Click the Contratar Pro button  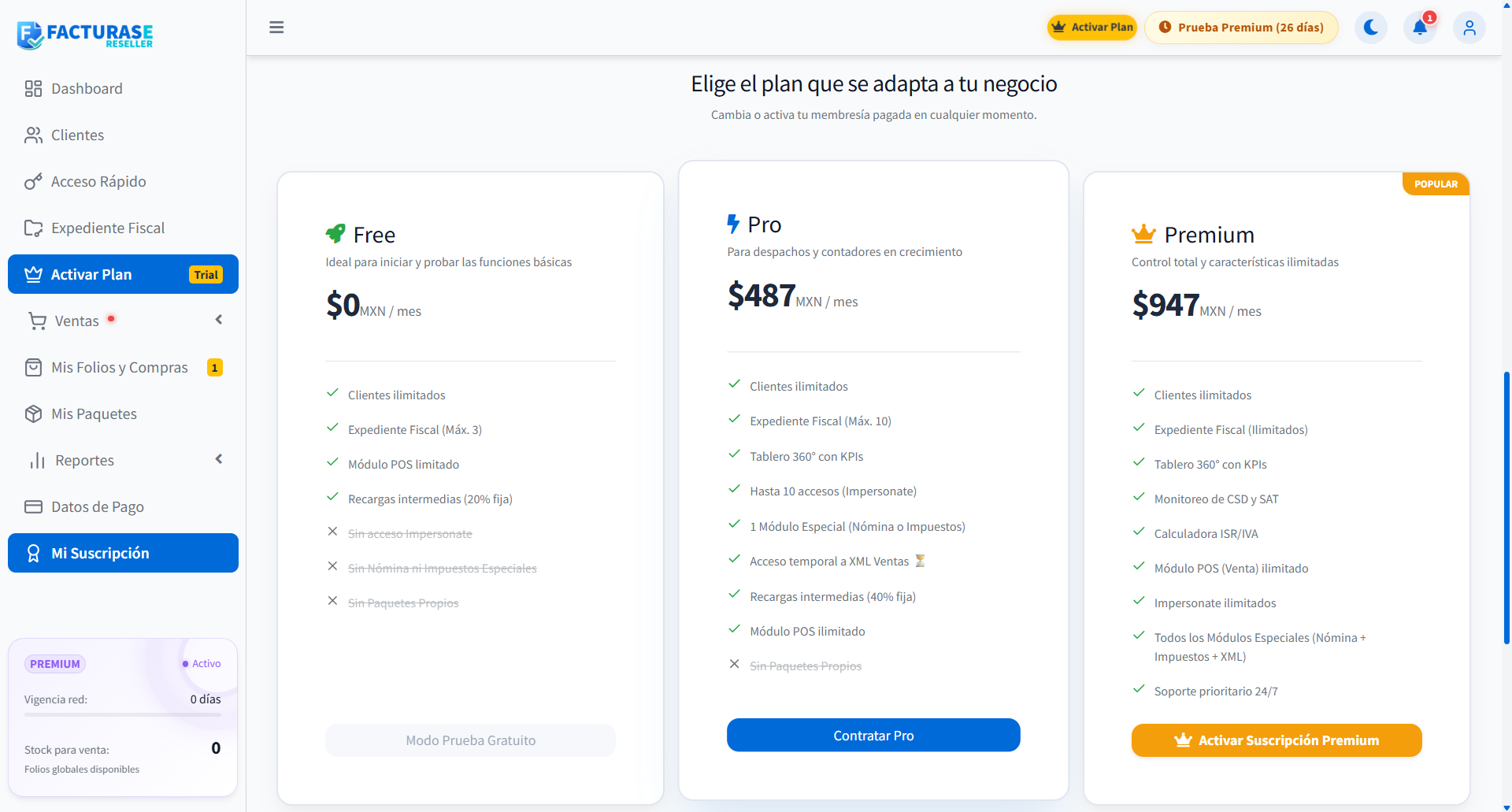(x=873, y=735)
